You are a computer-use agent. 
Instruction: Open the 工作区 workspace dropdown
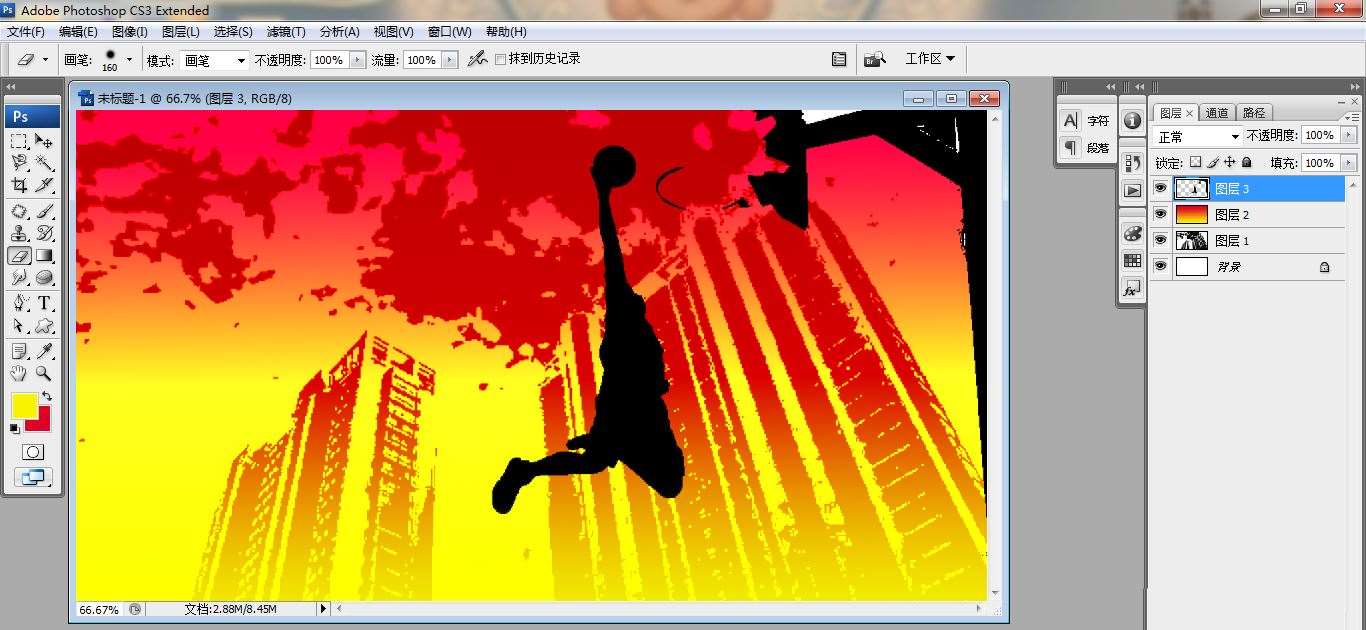point(930,58)
